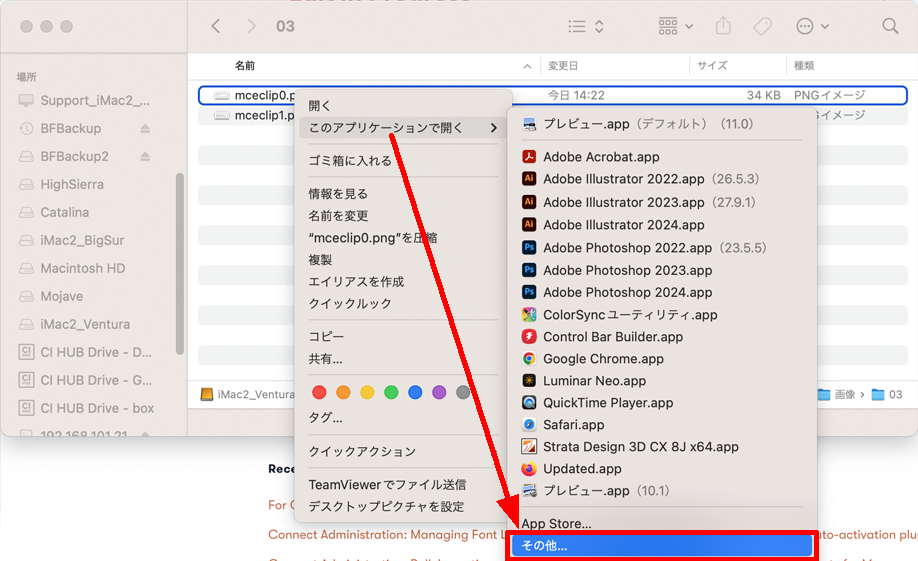Choose デスクトップピクチャを設定 menu item

386,507
